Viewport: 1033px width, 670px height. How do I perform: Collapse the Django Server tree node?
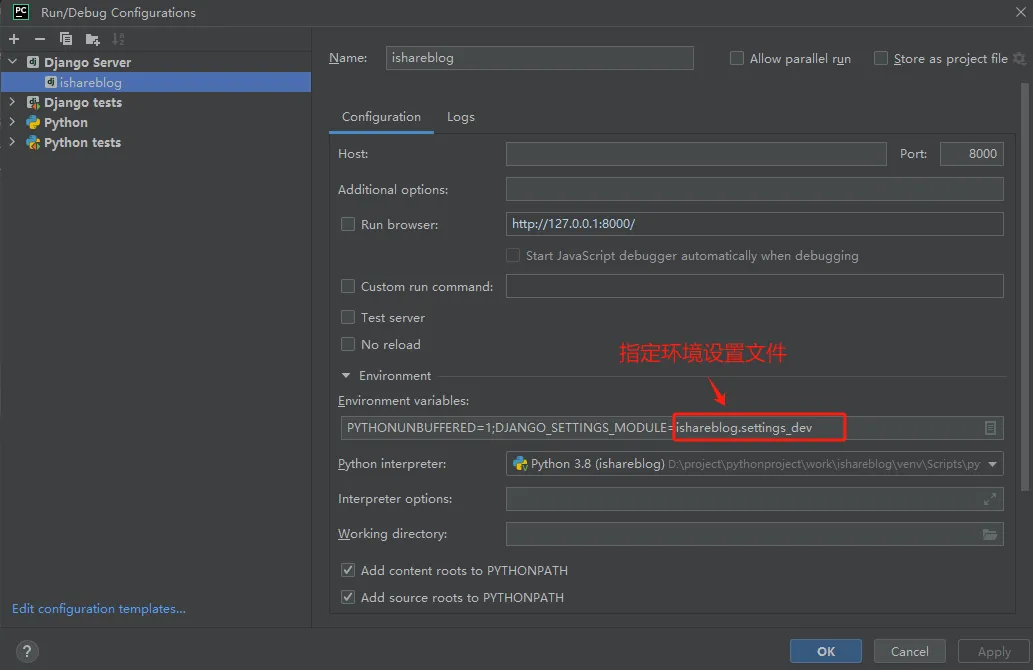pos(12,62)
